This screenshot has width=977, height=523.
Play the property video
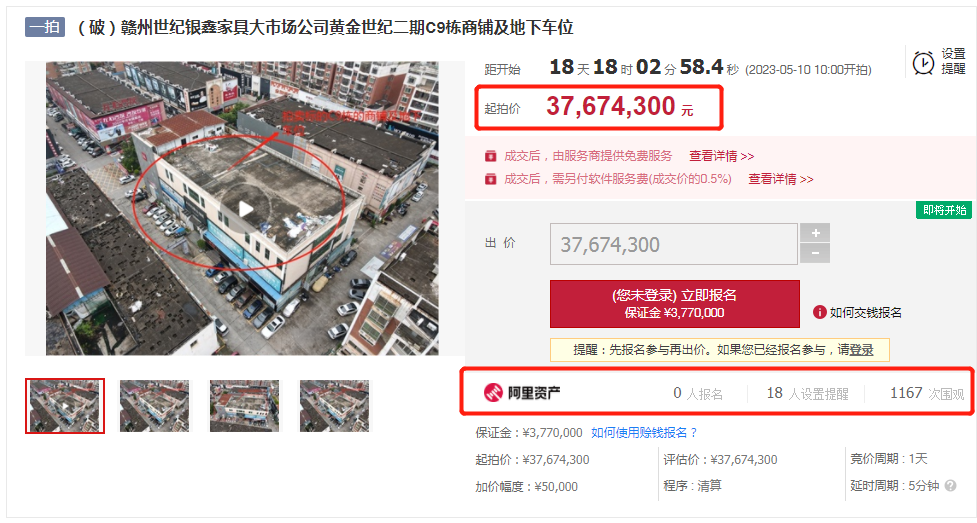click(245, 209)
